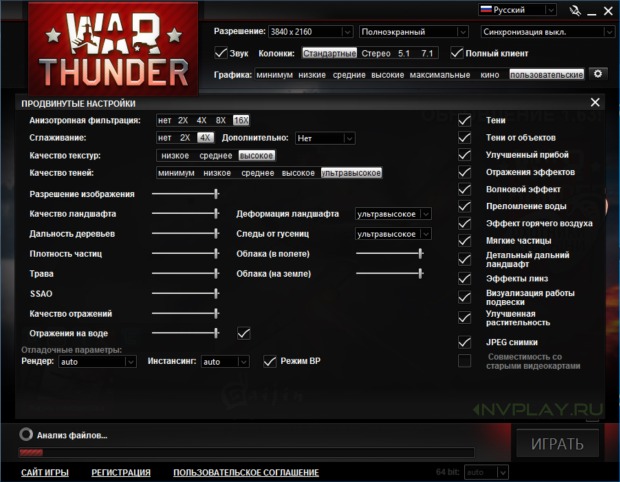
Task: Adjust Плотность частиц slider
Action: tap(185, 253)
